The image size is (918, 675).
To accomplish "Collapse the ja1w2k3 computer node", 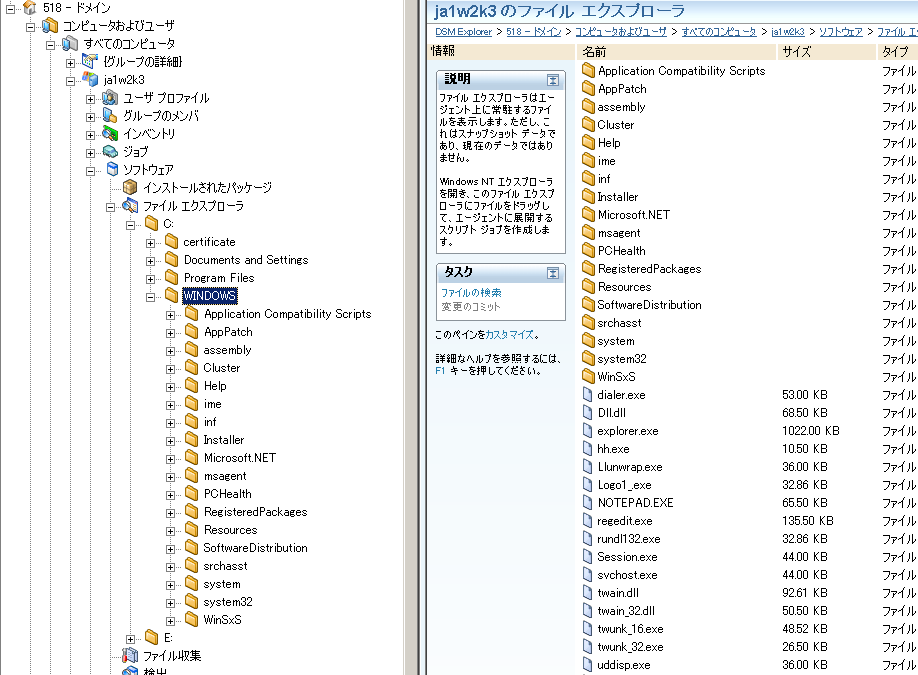I will pyautogui.click(x=70, y=81).
